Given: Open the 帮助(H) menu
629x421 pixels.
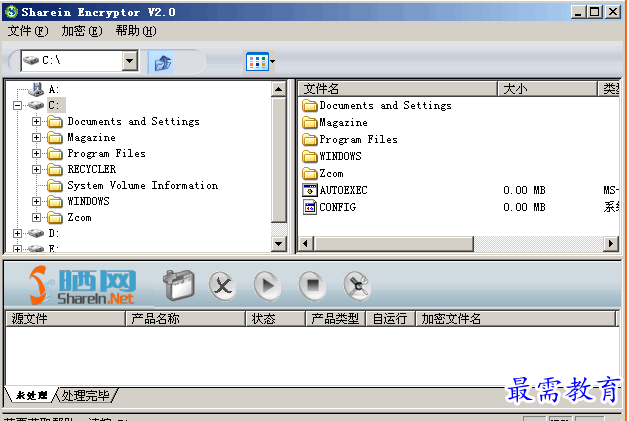Looking at the screenshot, I should click(136, 31).
